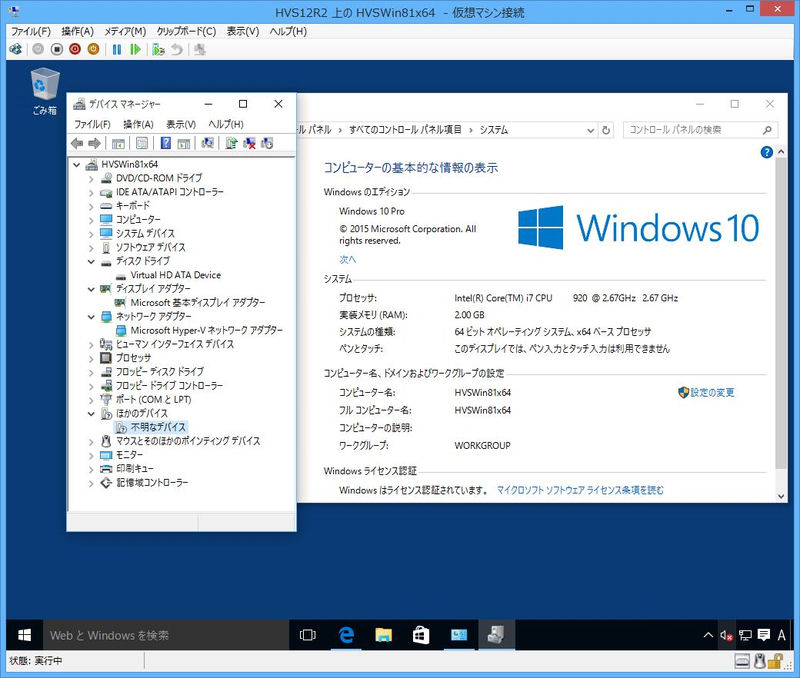Launch Microsoft Edge from the taskbar
The width and height of the screenshot is (800, 678).
tap(346, 635)
